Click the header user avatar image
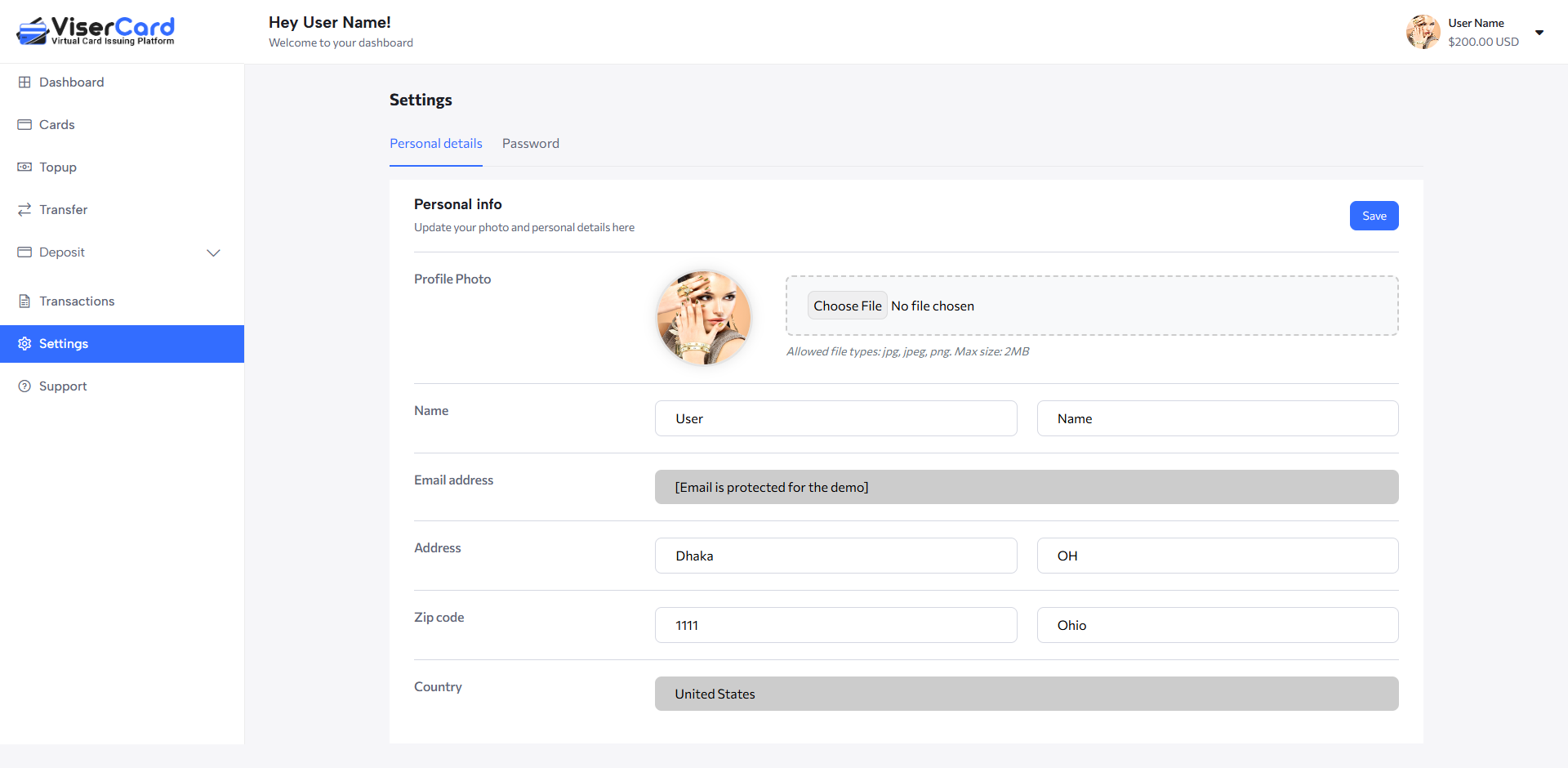Viewport: 1568px width, 768px height. 1423,33
